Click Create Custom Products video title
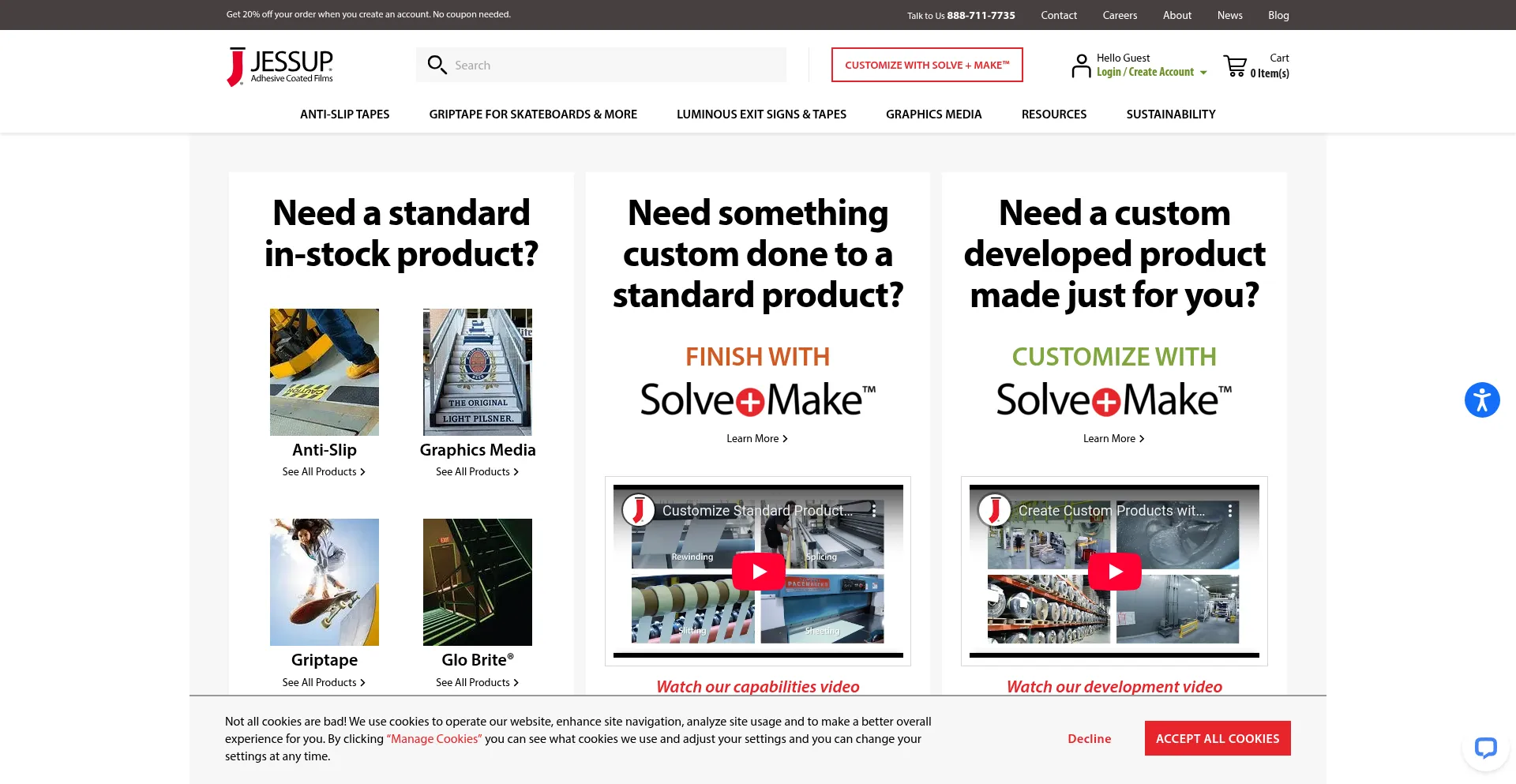1516x784 pixels. (x=1112, y=511)
